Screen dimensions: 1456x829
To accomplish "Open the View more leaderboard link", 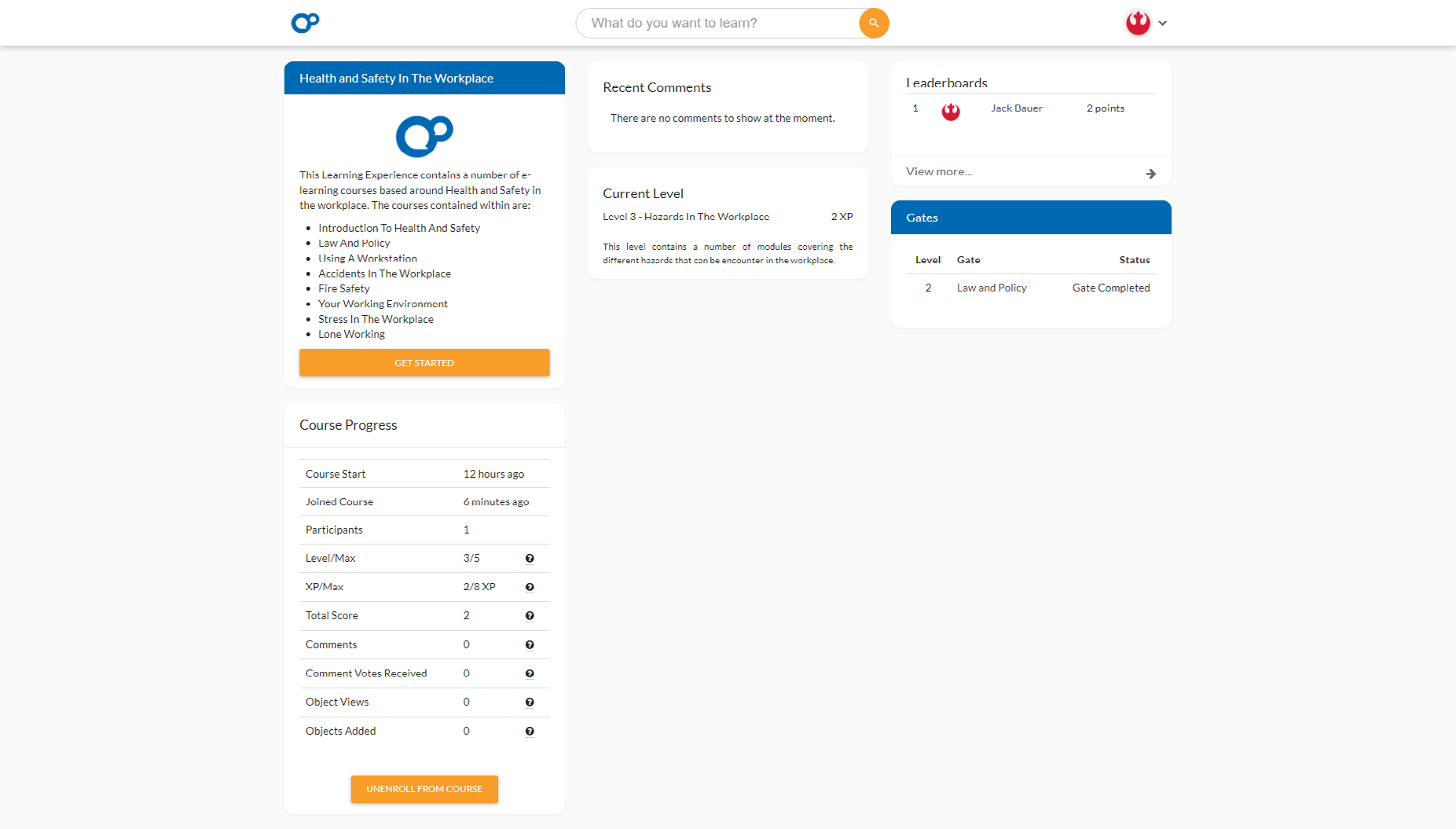I will coord(939,171).
